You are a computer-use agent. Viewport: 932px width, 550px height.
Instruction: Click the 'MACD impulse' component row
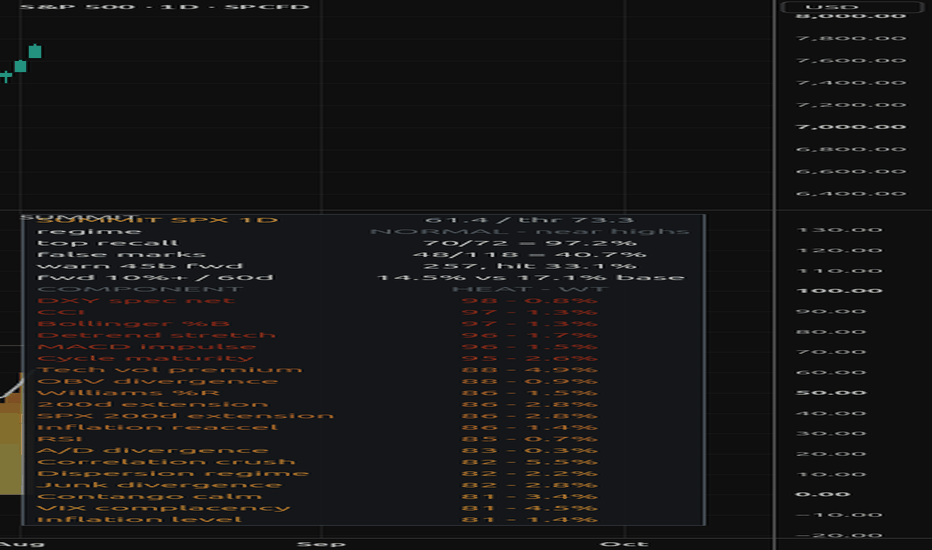[x=147, y=347]
